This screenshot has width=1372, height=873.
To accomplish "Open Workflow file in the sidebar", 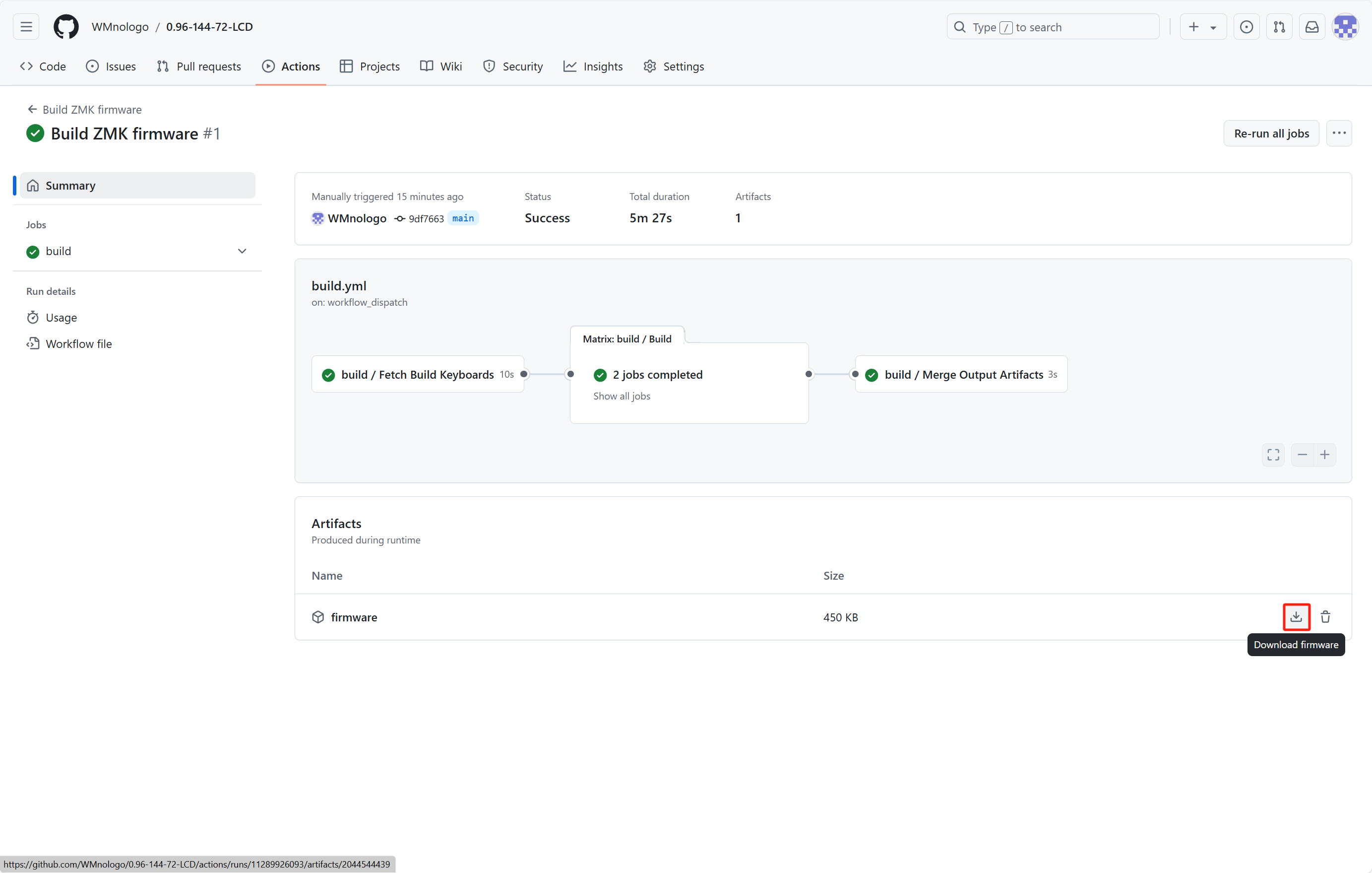I will pyautogui.click(x=69, y=343).
